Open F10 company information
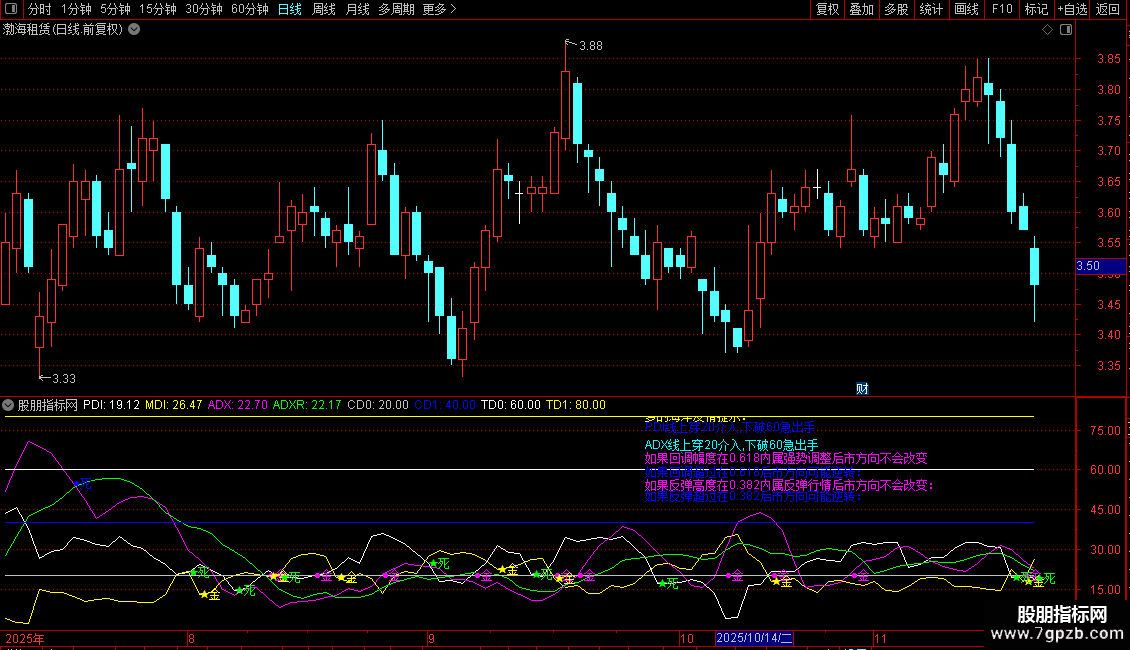Image resolution: width=1130 pixels, height=650 pixels. (1001, 10)
